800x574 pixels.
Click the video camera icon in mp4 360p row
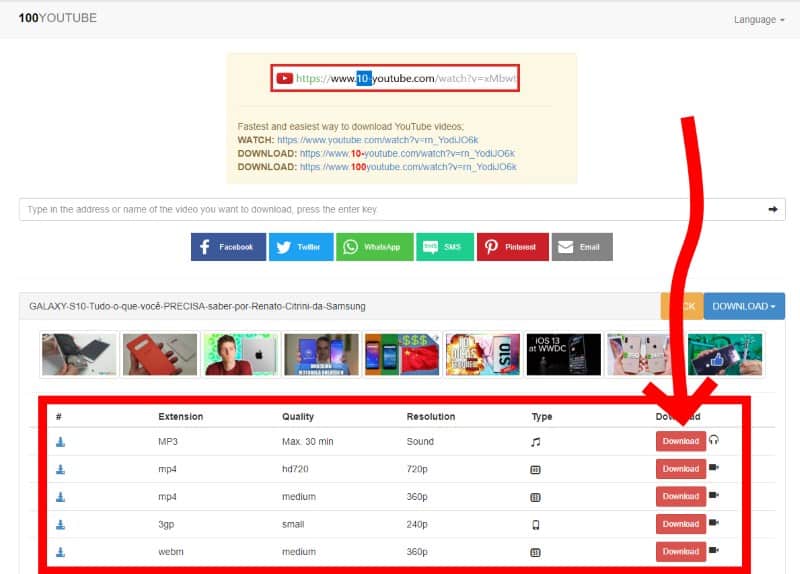click(x=714, y=495)
